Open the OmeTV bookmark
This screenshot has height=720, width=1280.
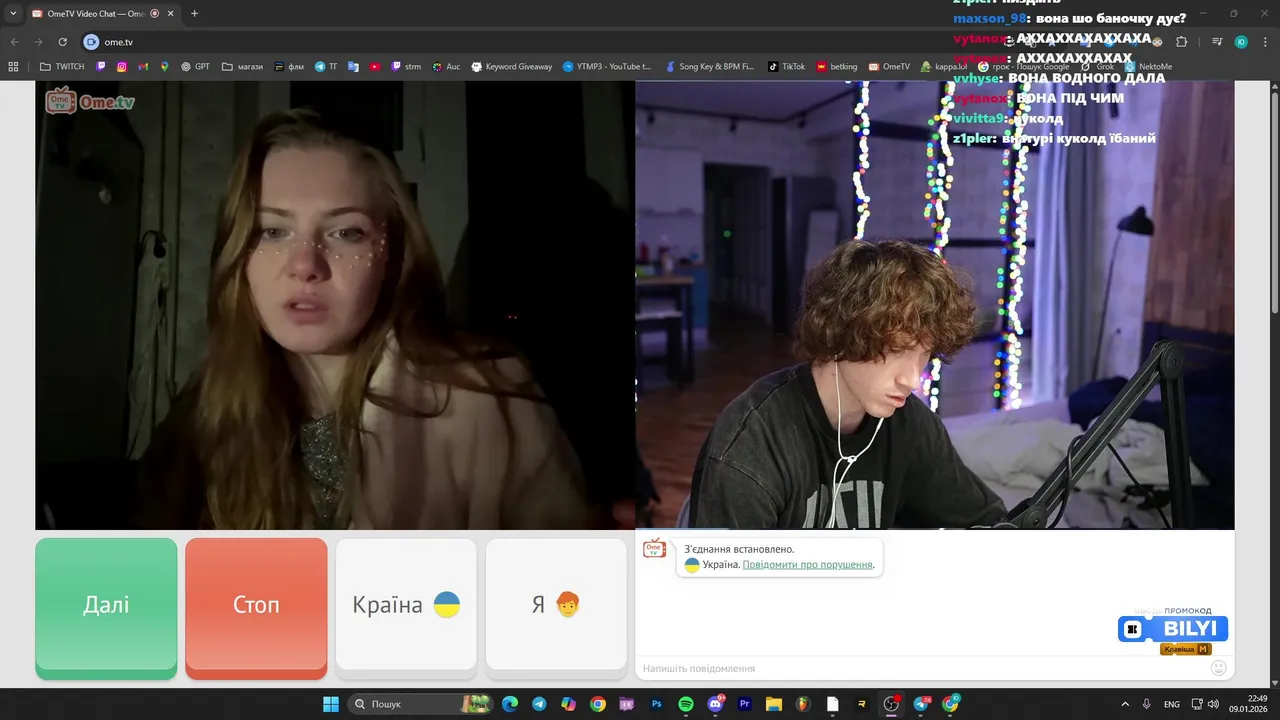point(889,67)
